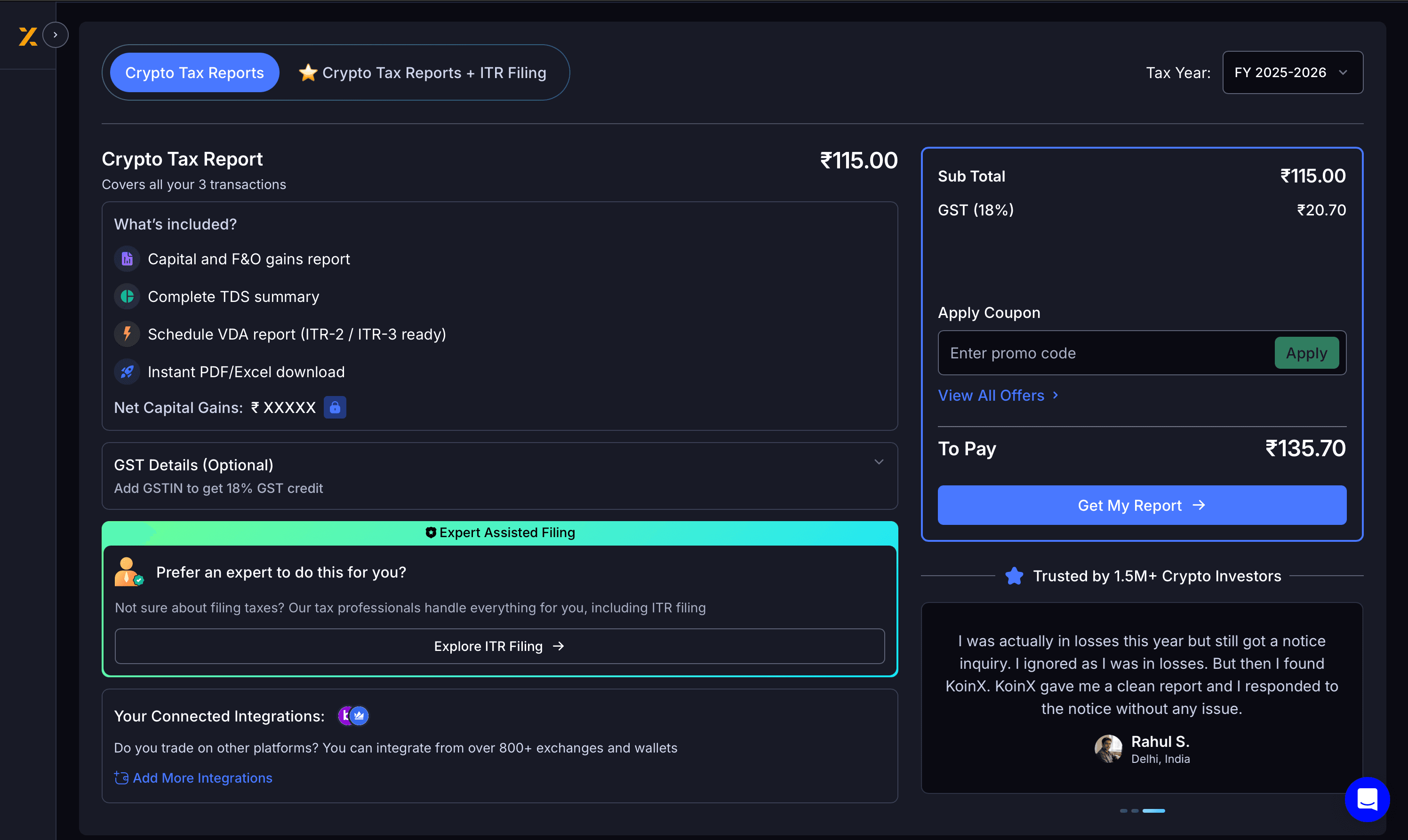Click the "Instant PDF/Excel download" text

(247, 372)
